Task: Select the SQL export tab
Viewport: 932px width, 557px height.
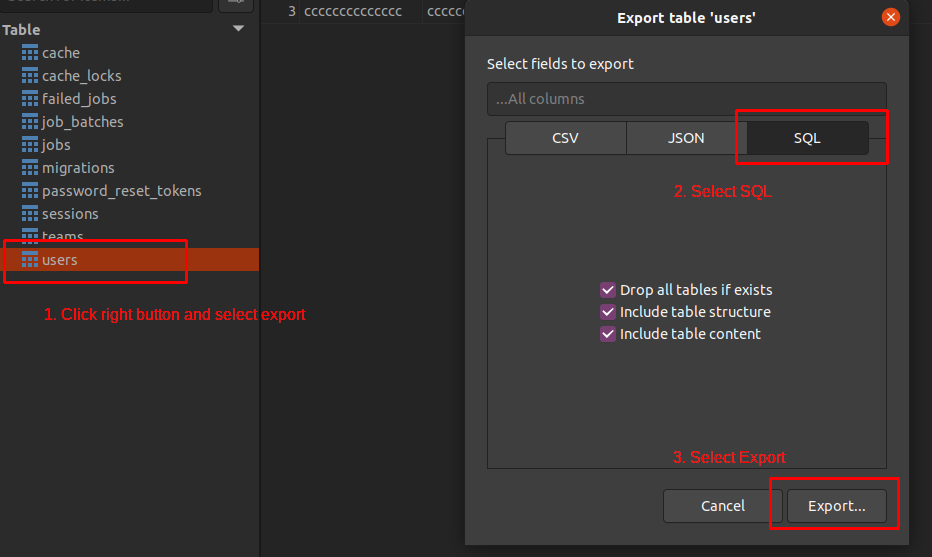Action: (x=807, y=138)
